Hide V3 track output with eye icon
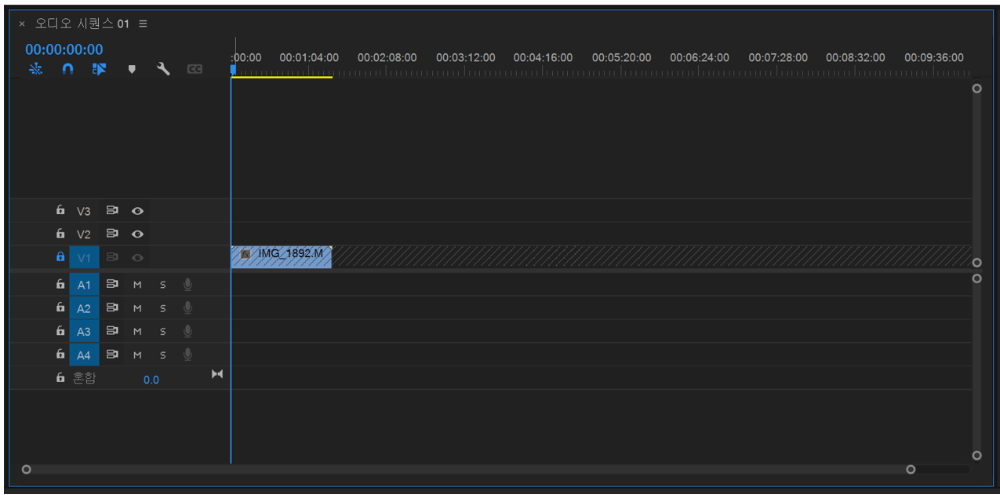Image resolution: width=1000 pixels, height=495 pixels. click(137, 211)
